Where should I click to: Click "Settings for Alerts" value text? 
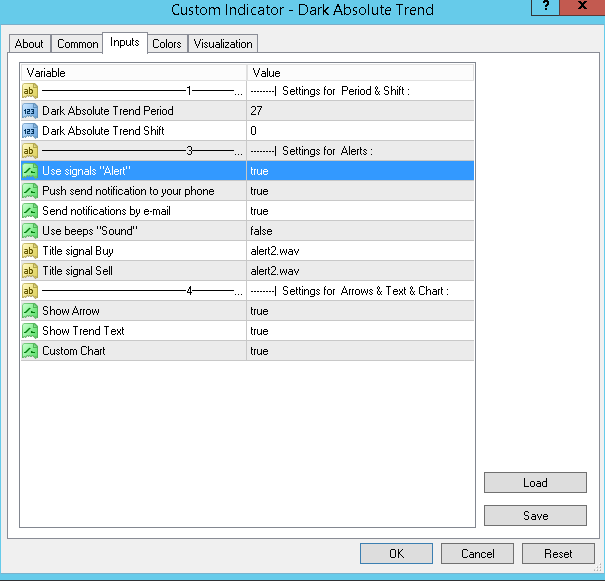pyautogui.click(x=312, y=151)
